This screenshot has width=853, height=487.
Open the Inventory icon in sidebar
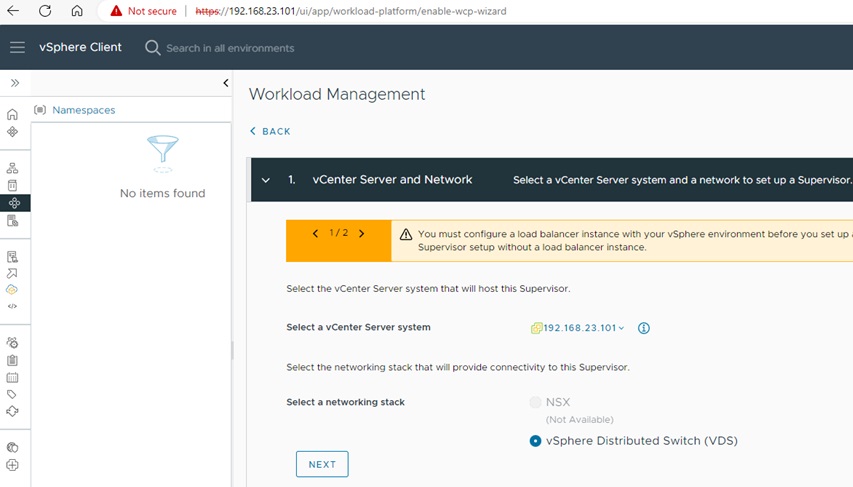tap(12, 168)
